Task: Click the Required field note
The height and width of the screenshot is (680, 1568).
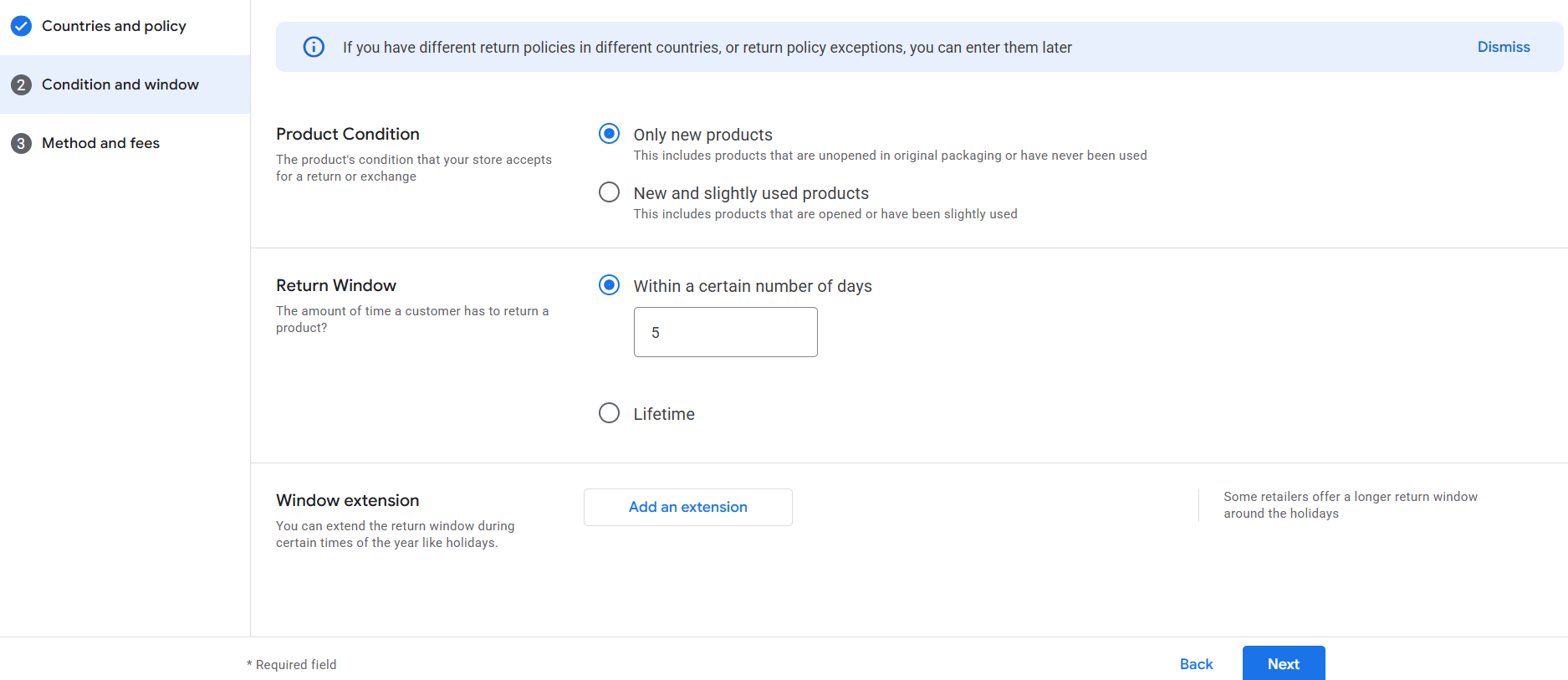Action: coord(292,665)
